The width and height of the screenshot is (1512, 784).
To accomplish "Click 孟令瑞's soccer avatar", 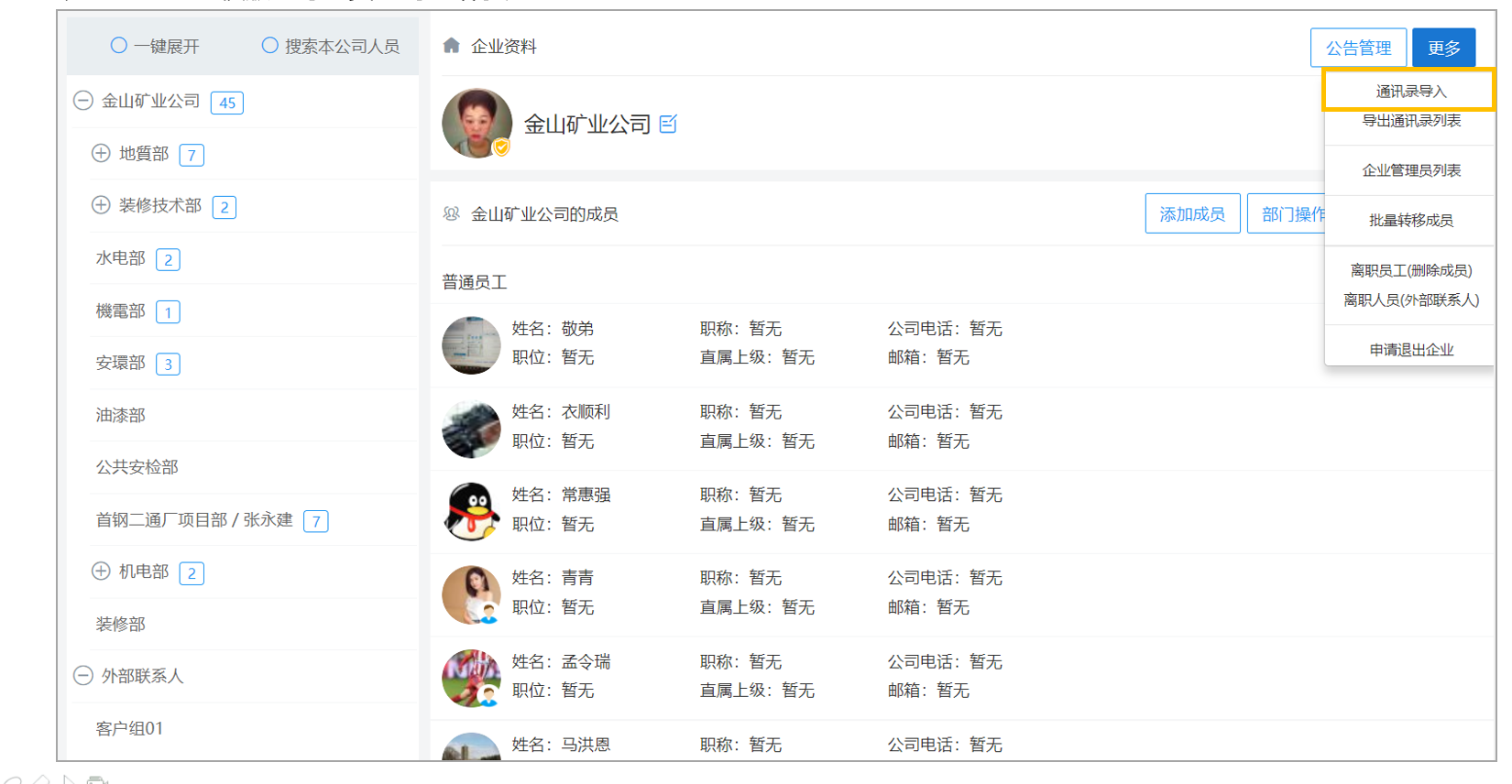I will pyautogui.click(x=471, y=678).
